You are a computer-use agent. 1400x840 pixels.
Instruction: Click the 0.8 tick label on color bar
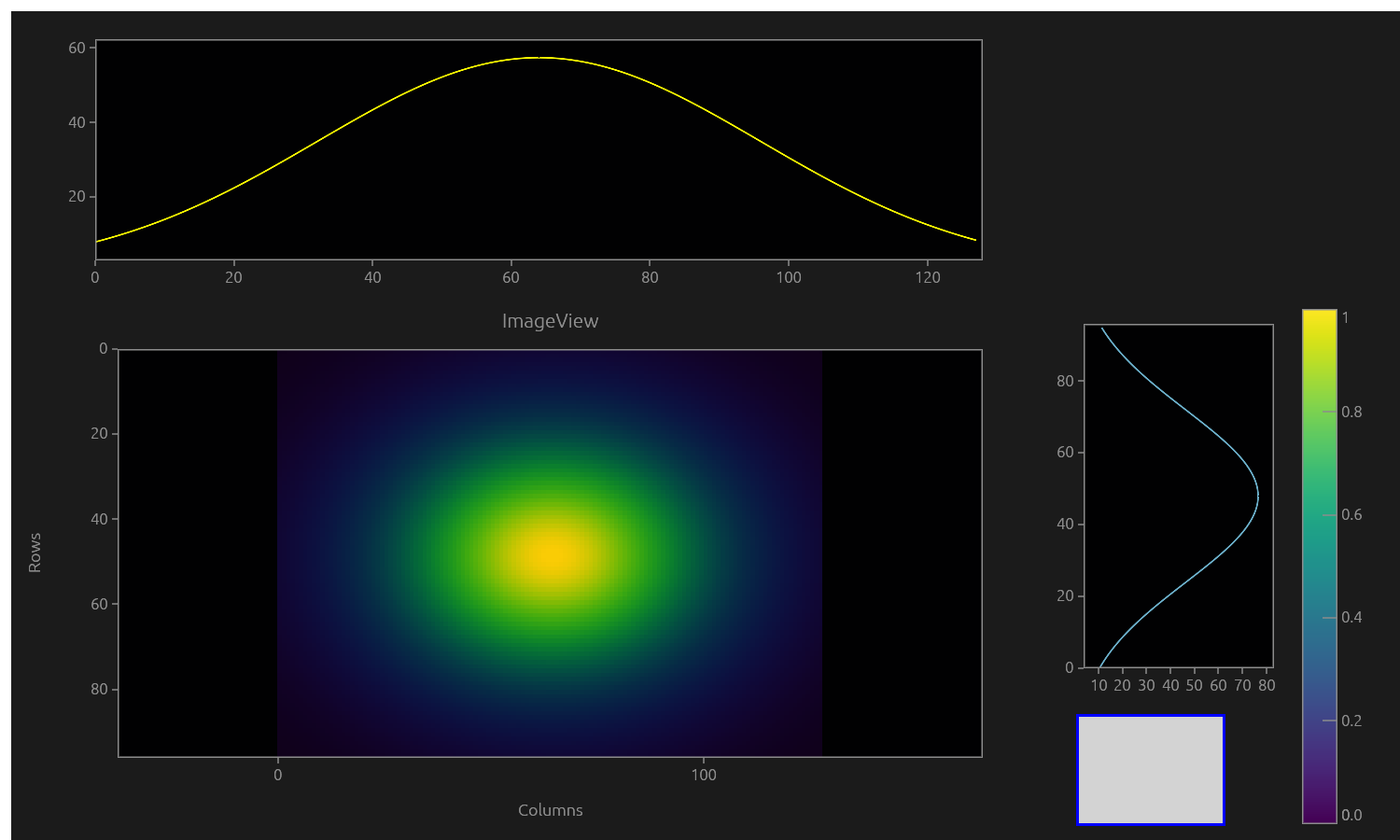coord(1351,412)
